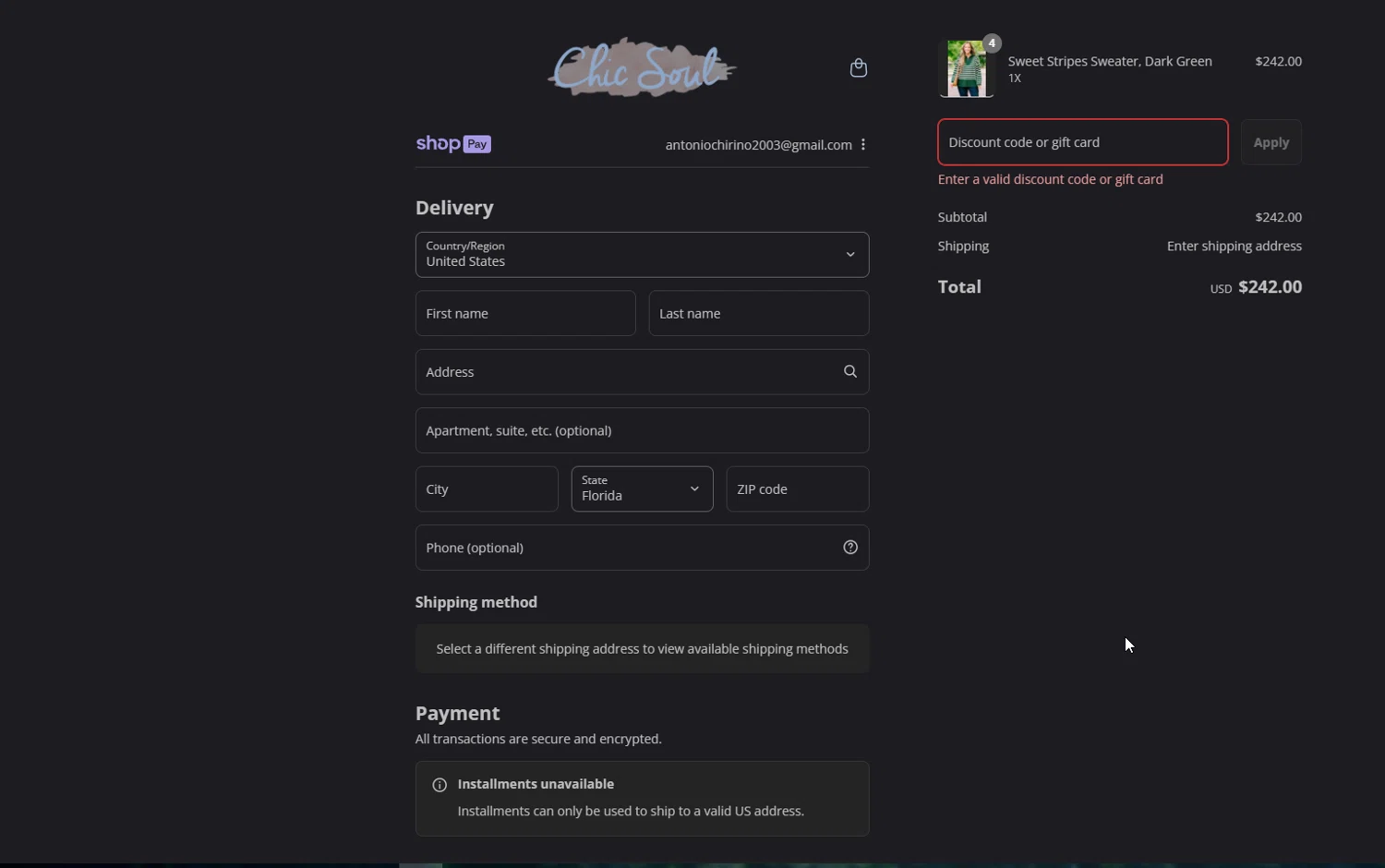Focus the Last name field

pyautogui.click(x=758, y=313)
